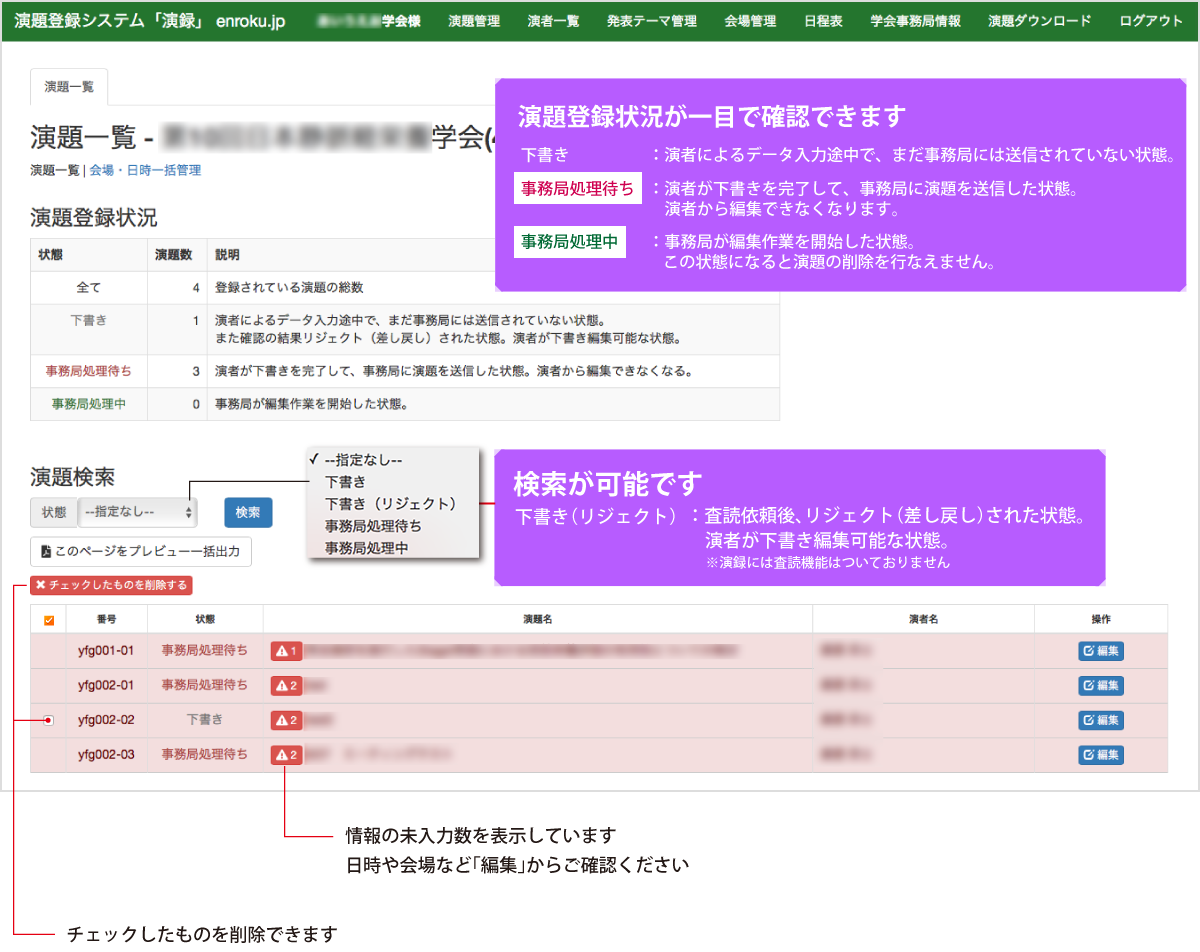Click 編集 in the yfg002-03 row
This screenshot has width=1200, height=952.
pos(1100,755)
